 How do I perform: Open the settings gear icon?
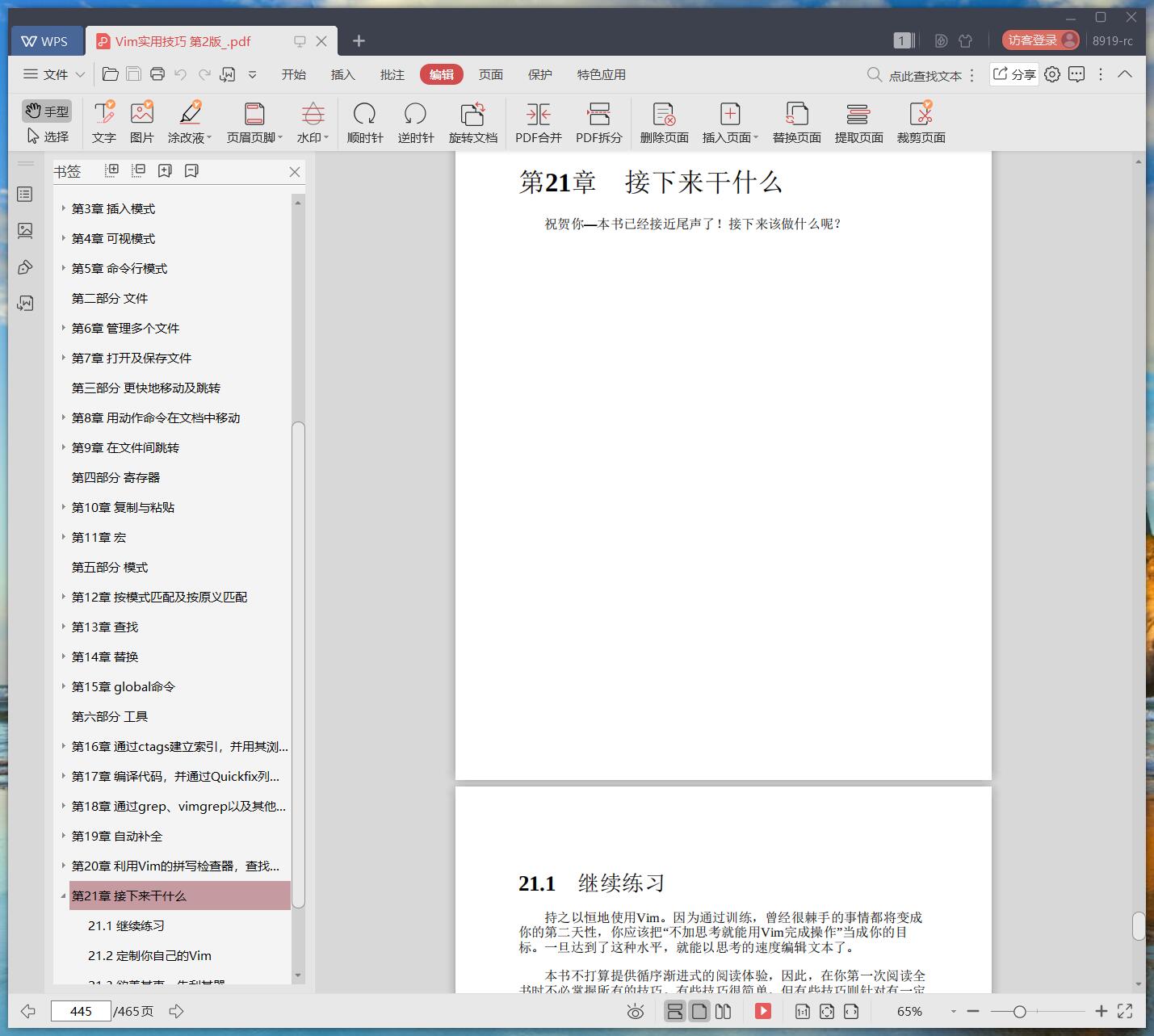(1052, 74)
